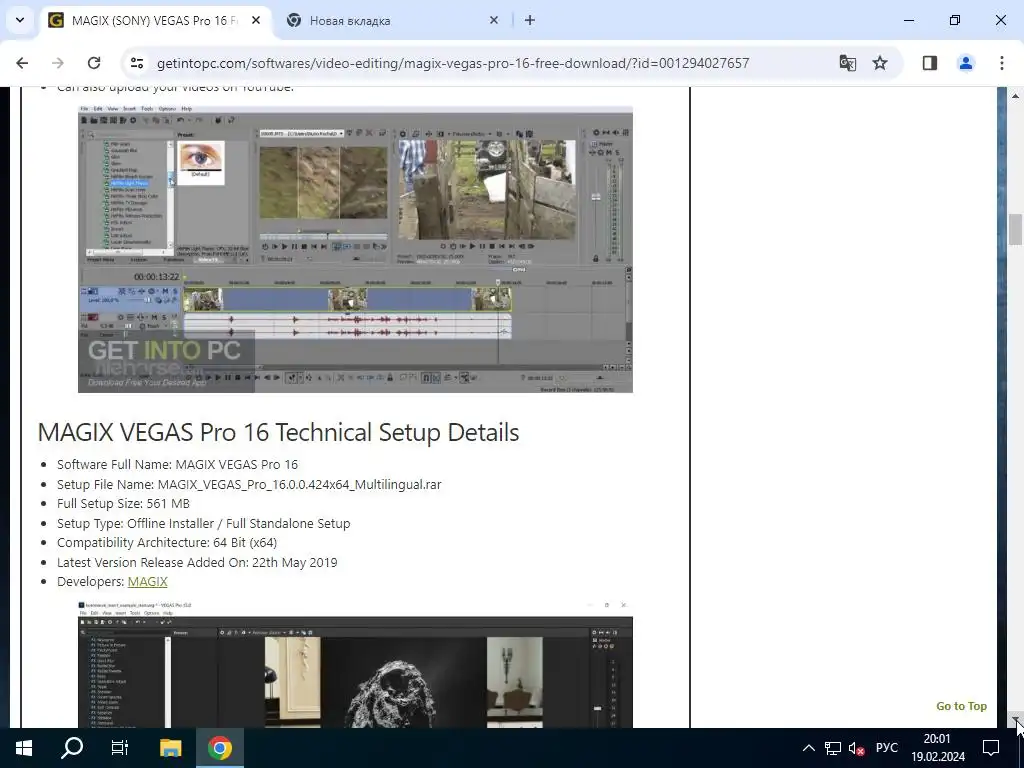Click the Technical Setup Details heading
The image size is (1024, 768).
(278, 432)
